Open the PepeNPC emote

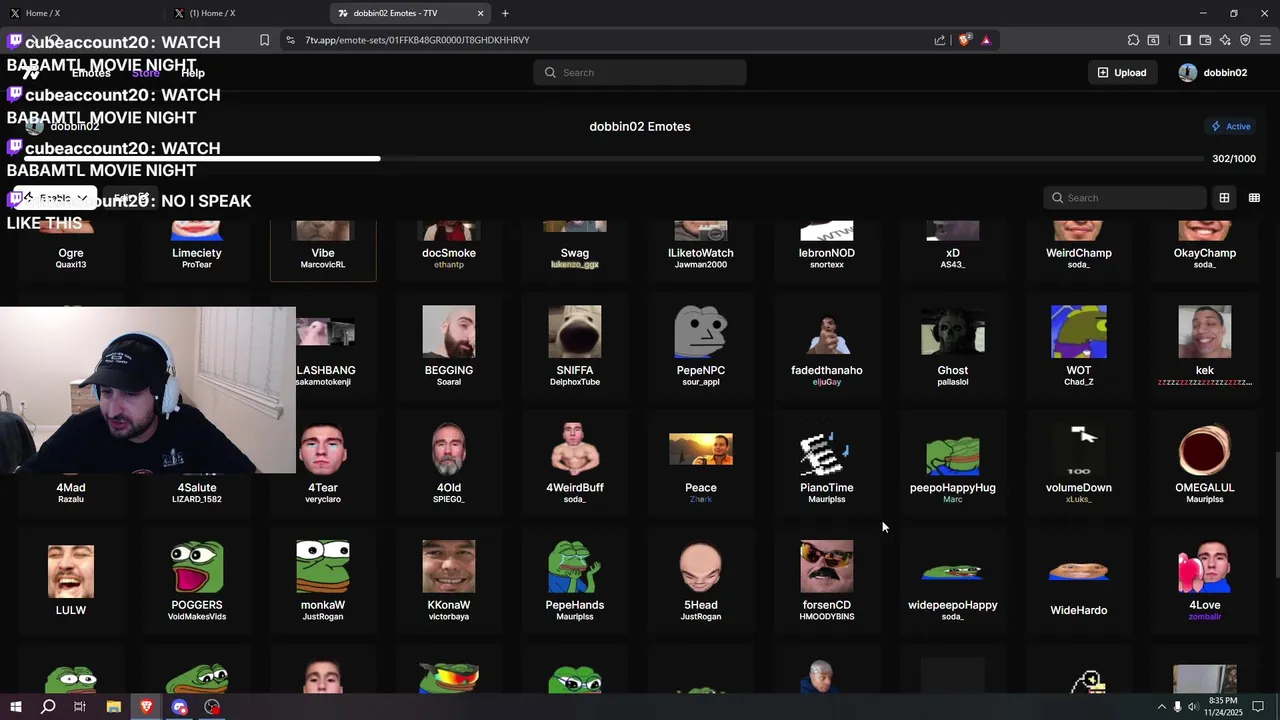(701, 346)
